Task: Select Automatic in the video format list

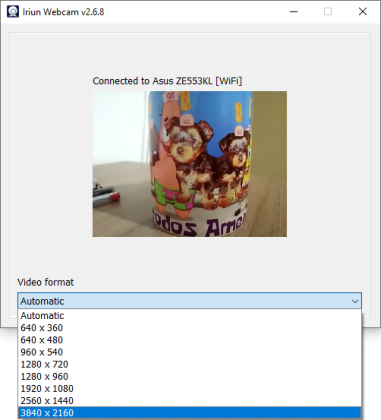Action: coord(189,316)
